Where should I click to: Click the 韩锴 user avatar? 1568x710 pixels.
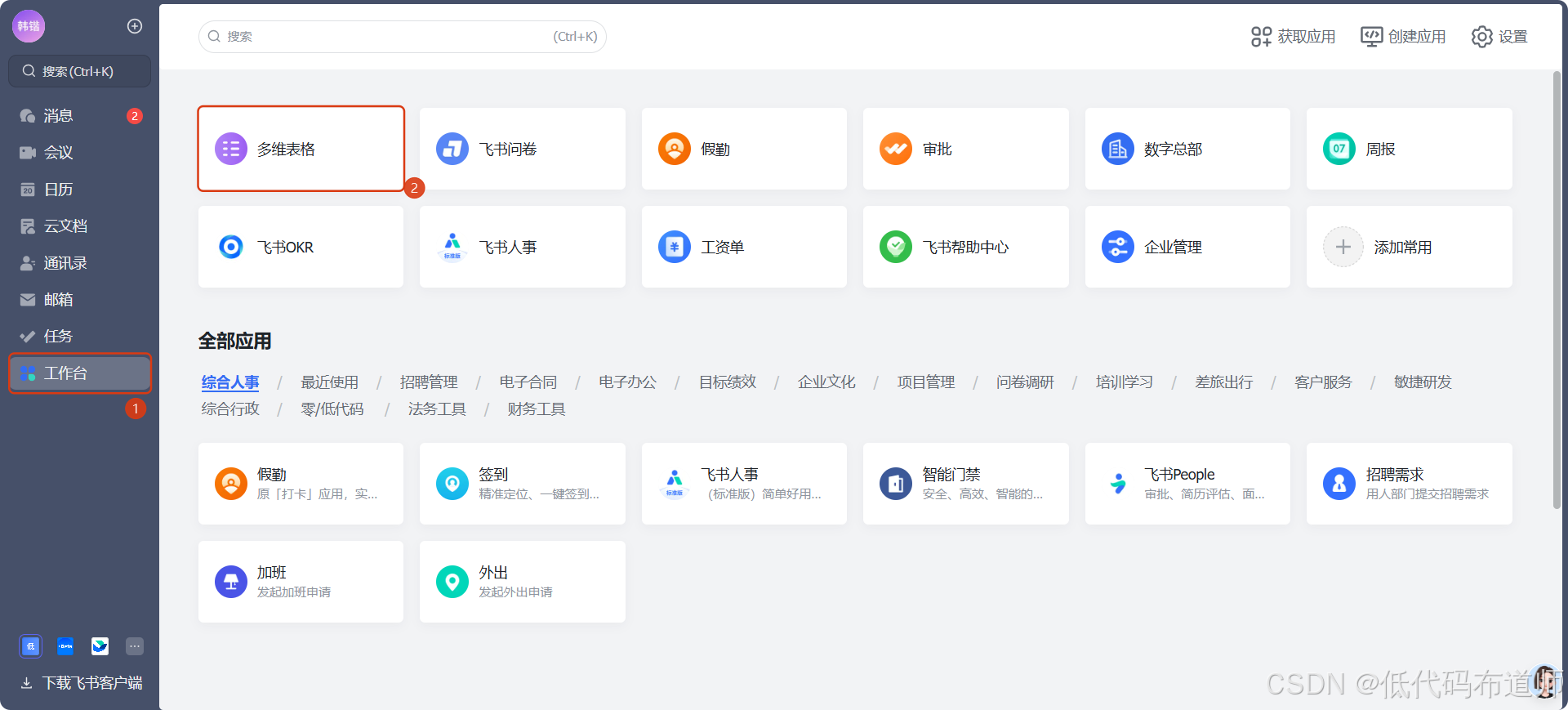(29, 26)
